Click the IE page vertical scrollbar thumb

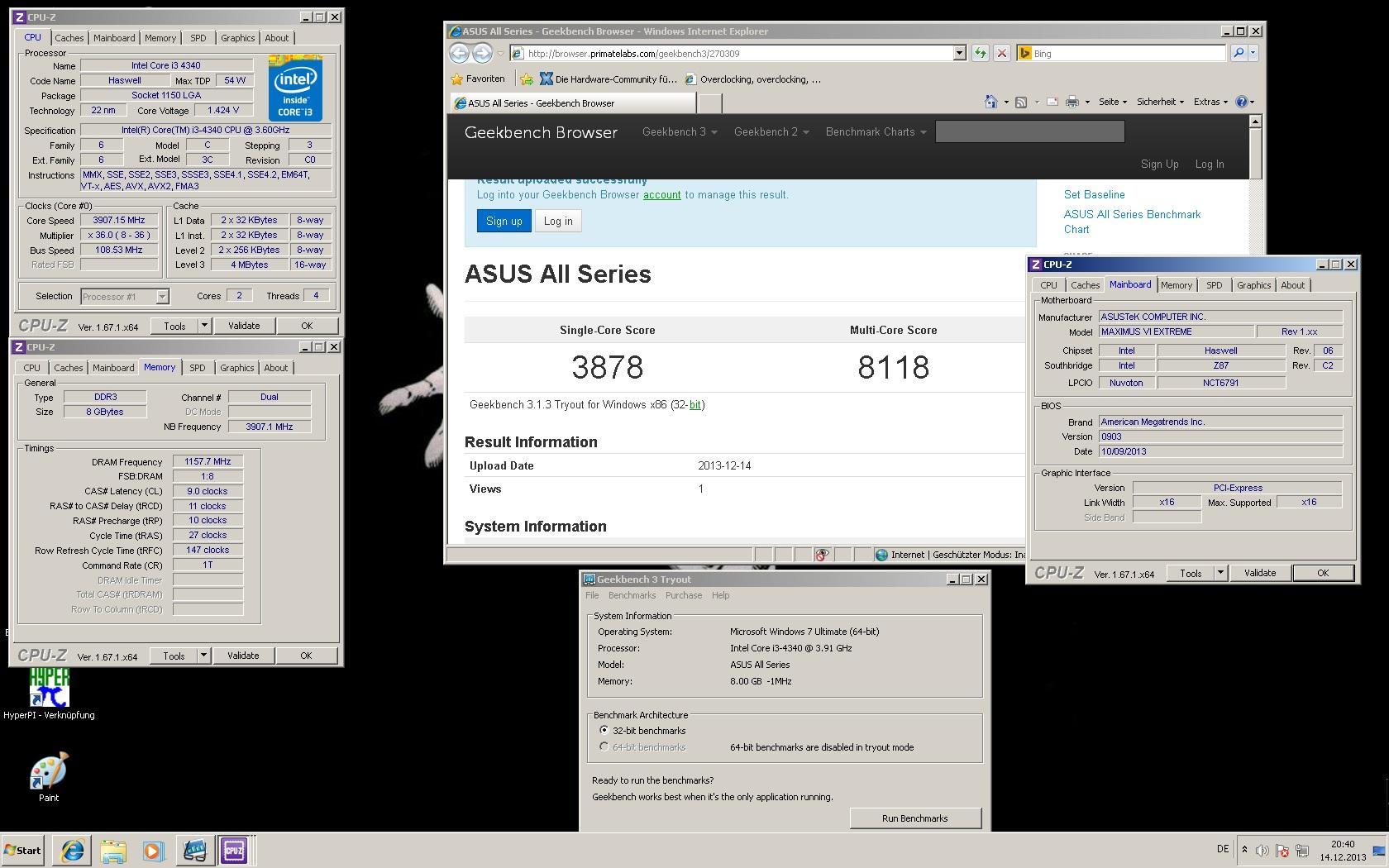point(1255,154)
